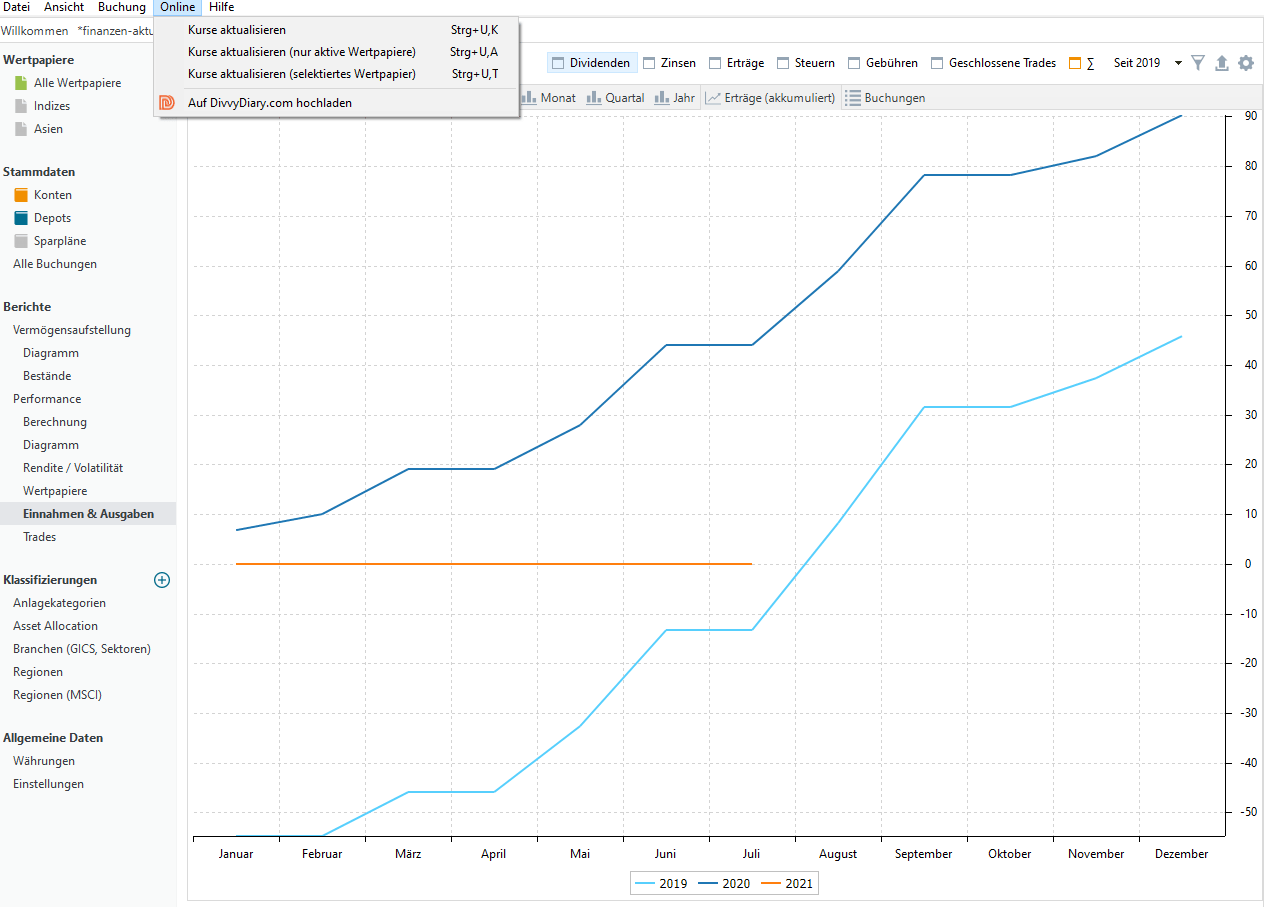Click the export data icon
The image size is (1264, 907).
[x=1221, y=63]
